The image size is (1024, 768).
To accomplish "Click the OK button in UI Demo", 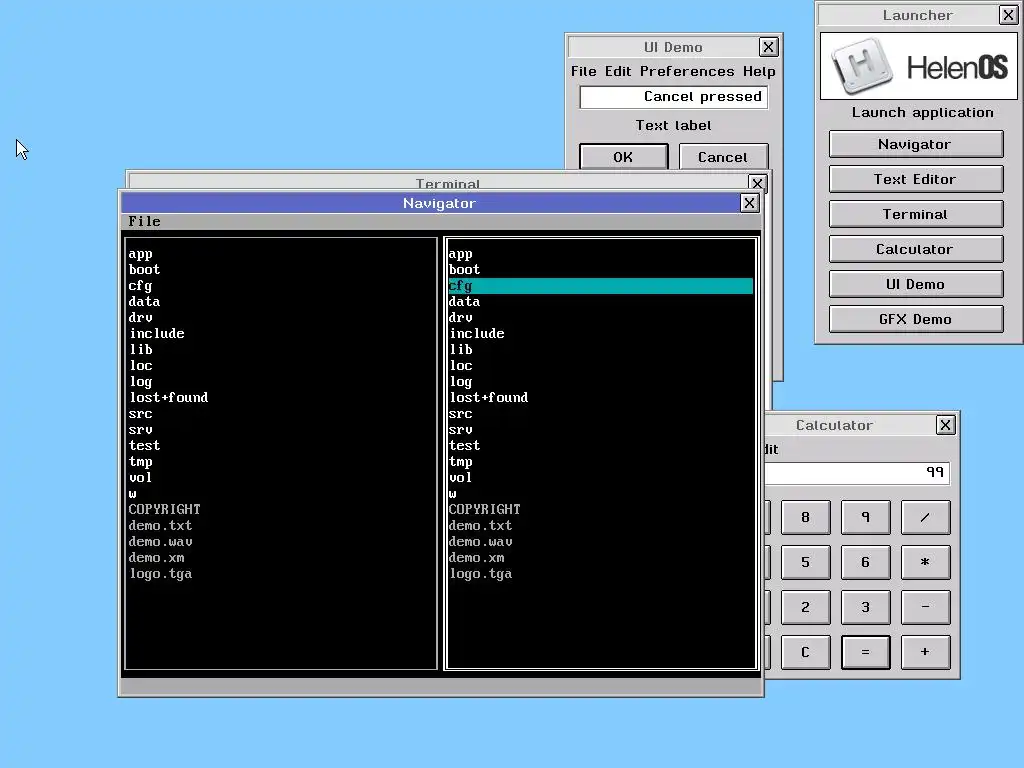I will (624, 157).
